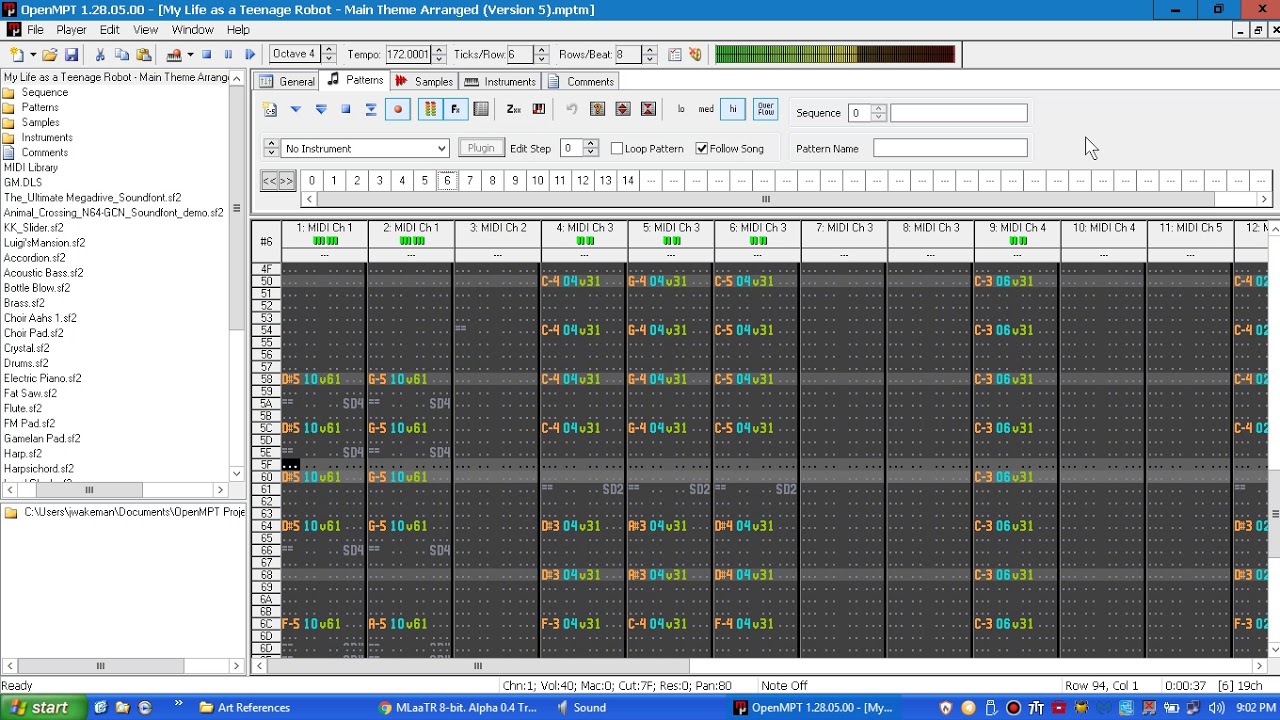Click 4: MIDI Ch 3 channel header
The height and width of the screenshot is (720, 1280).
pyautogui.click(x=584, y=228)
